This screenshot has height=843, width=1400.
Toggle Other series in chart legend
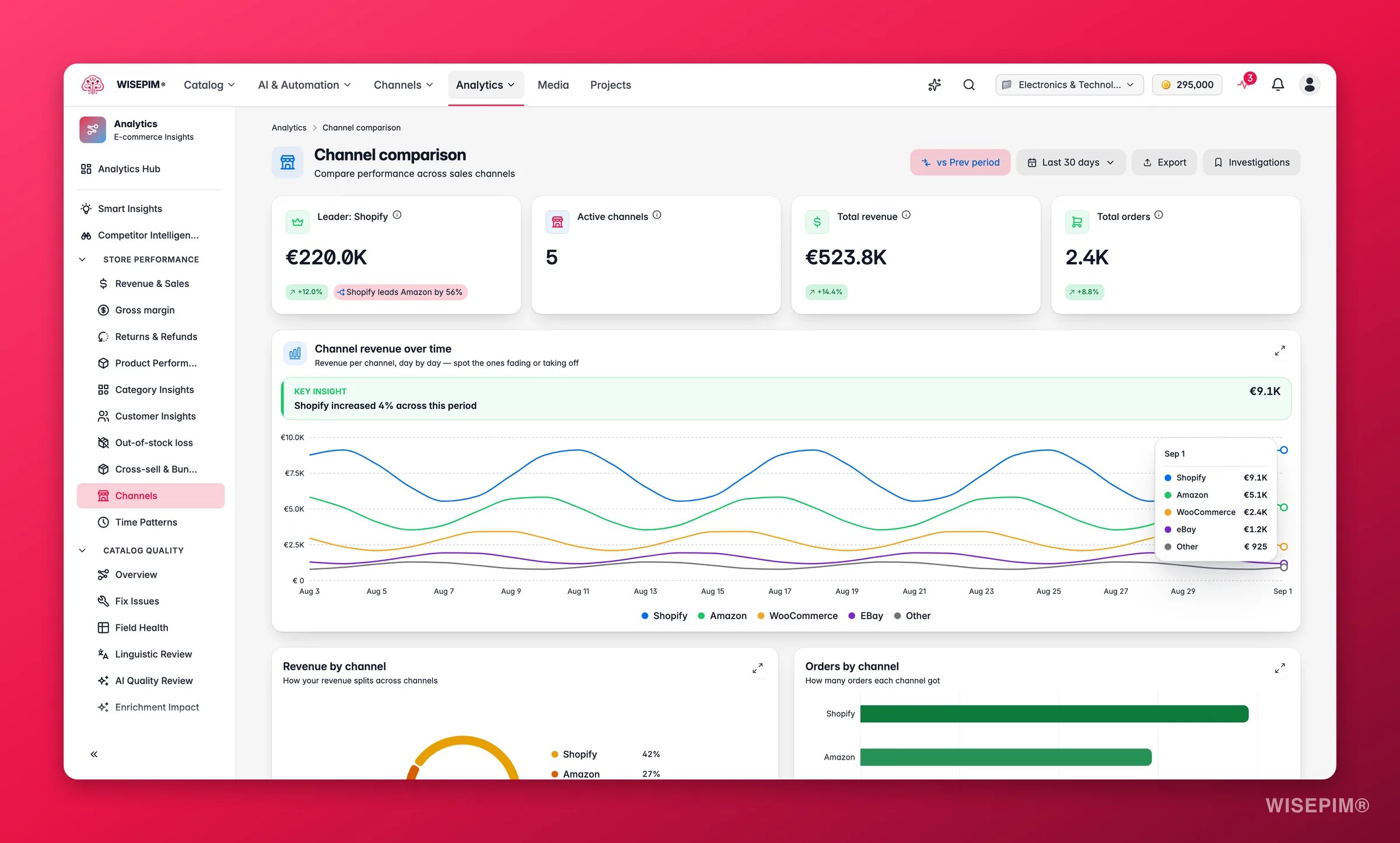pyautogui.click(x=912, y=615)
